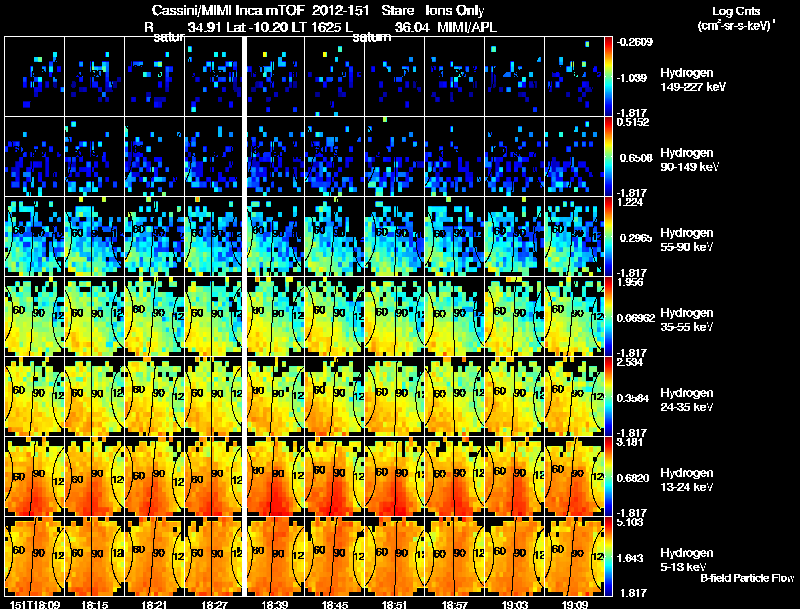The width and height of the screenshot is (800, 609).
Task: Open the 13-24 keV image panel at 18:45
Action: click(x=334, y=476)
